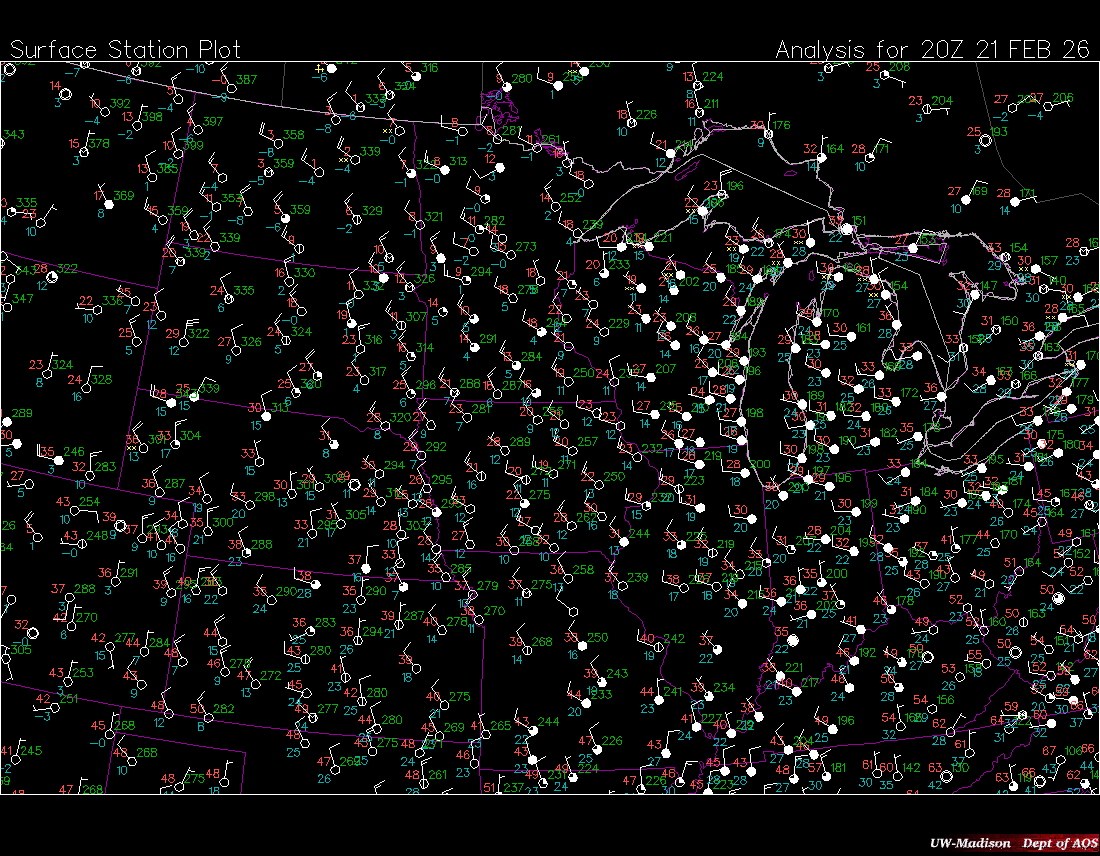Click the double-circle station reading 25 and 193
Viewport: 1100px width, 856px height.
[985, 140]
